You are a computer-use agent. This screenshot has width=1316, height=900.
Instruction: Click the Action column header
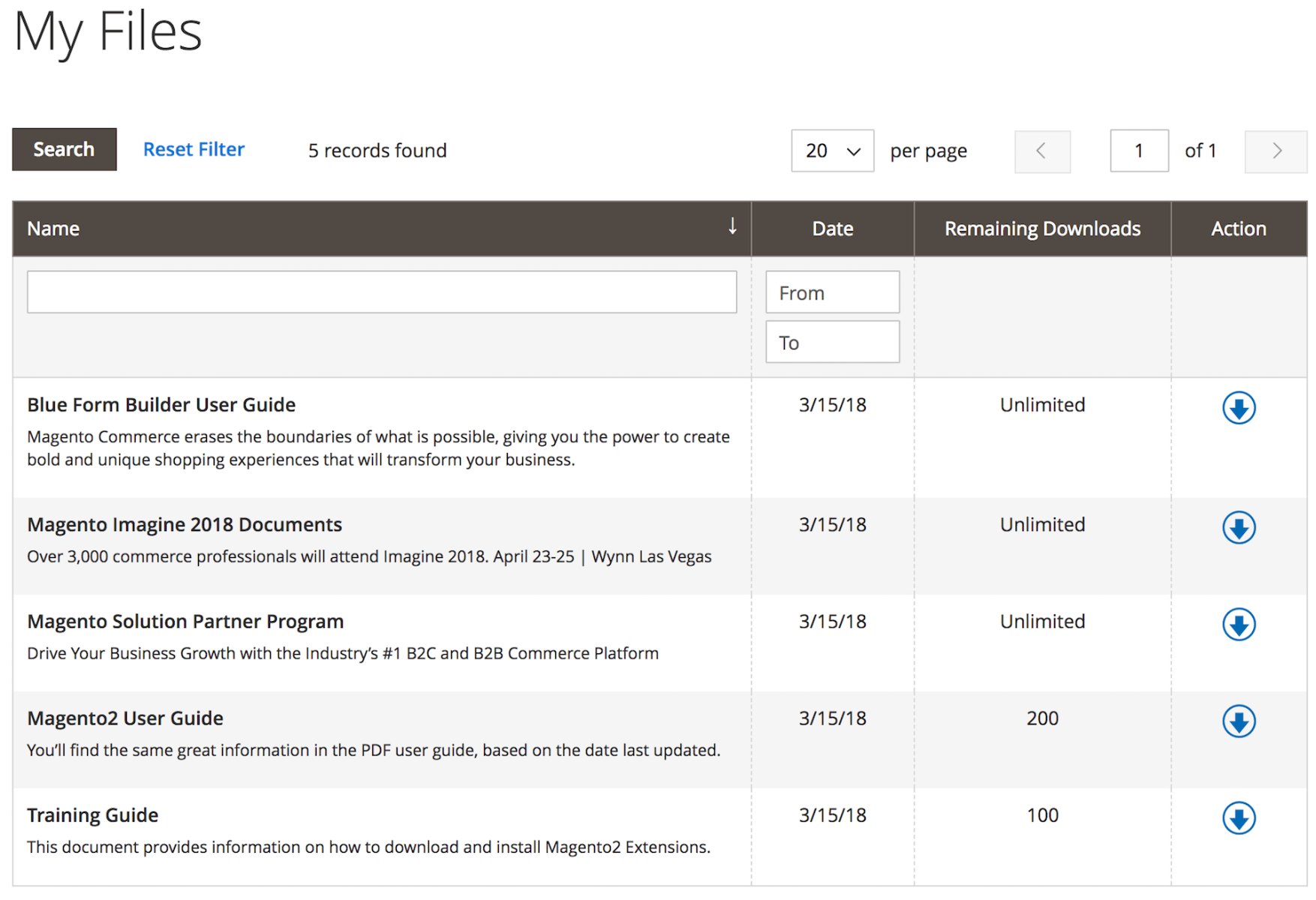tap(1239, 228)
